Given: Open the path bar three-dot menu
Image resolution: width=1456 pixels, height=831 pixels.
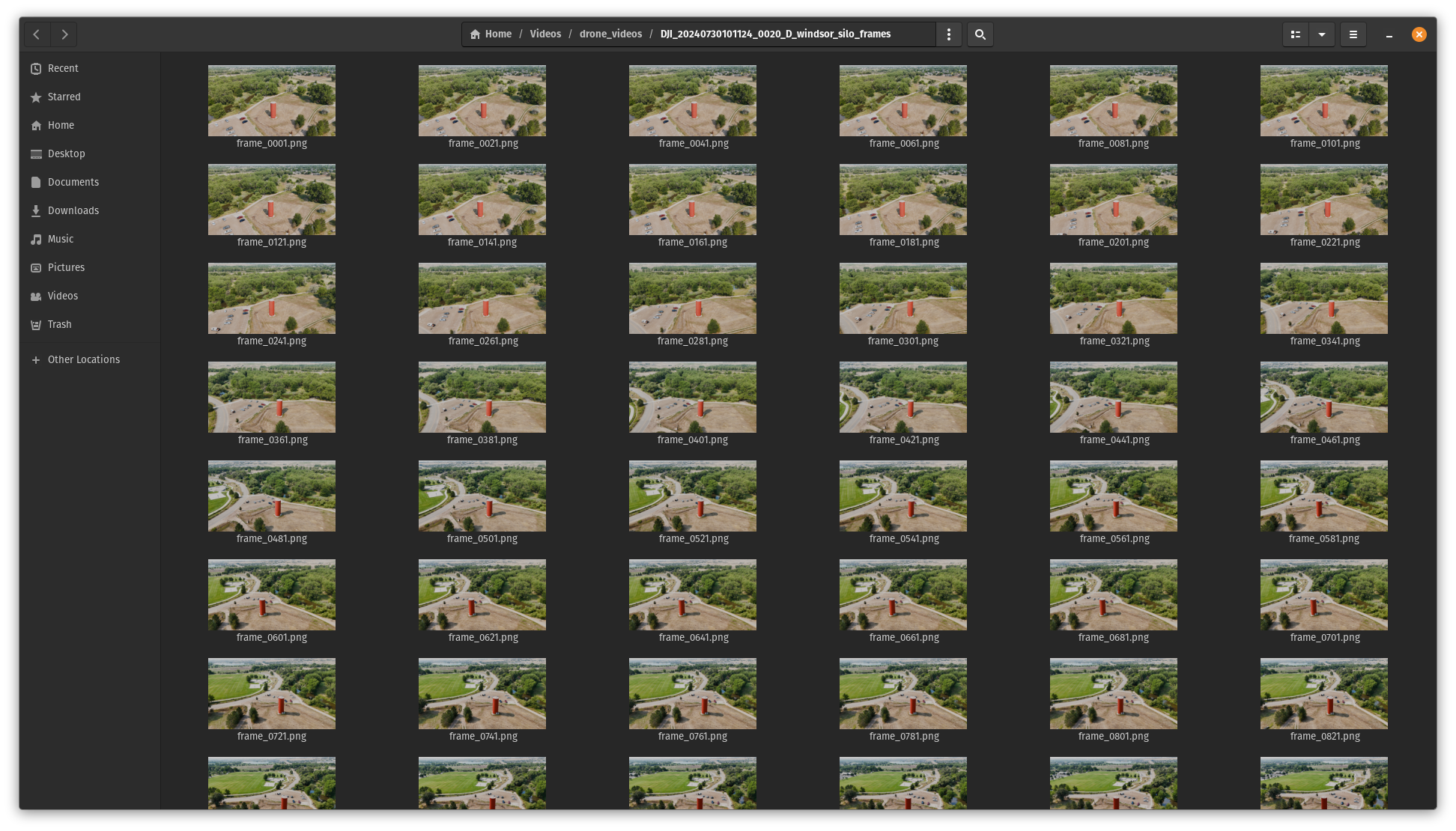Looking at the screenshot, I should pyautogui.click(x=949, y=34).
